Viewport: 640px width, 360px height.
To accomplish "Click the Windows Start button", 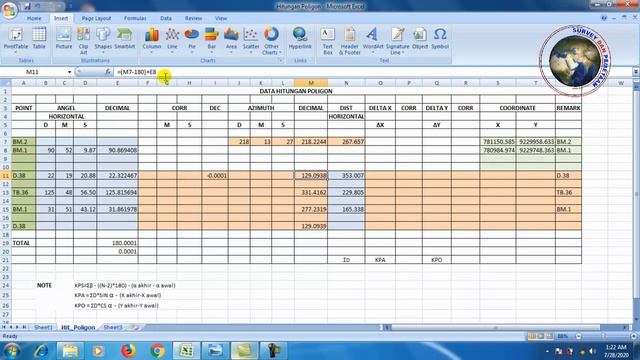I will point(11,351).
